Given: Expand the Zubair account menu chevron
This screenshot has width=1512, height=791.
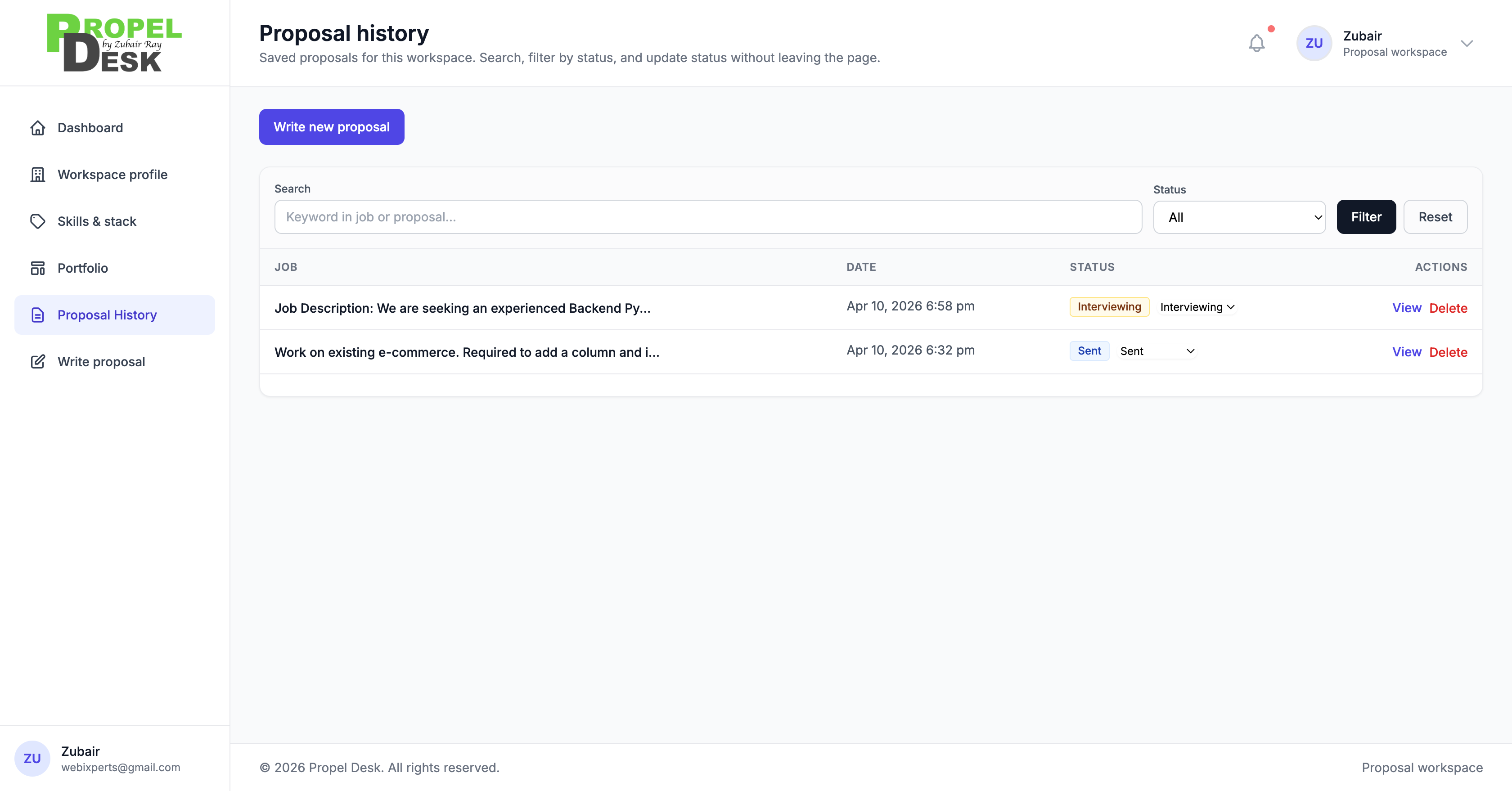Looking at the screenshot, I should [x=1466, y=44].
